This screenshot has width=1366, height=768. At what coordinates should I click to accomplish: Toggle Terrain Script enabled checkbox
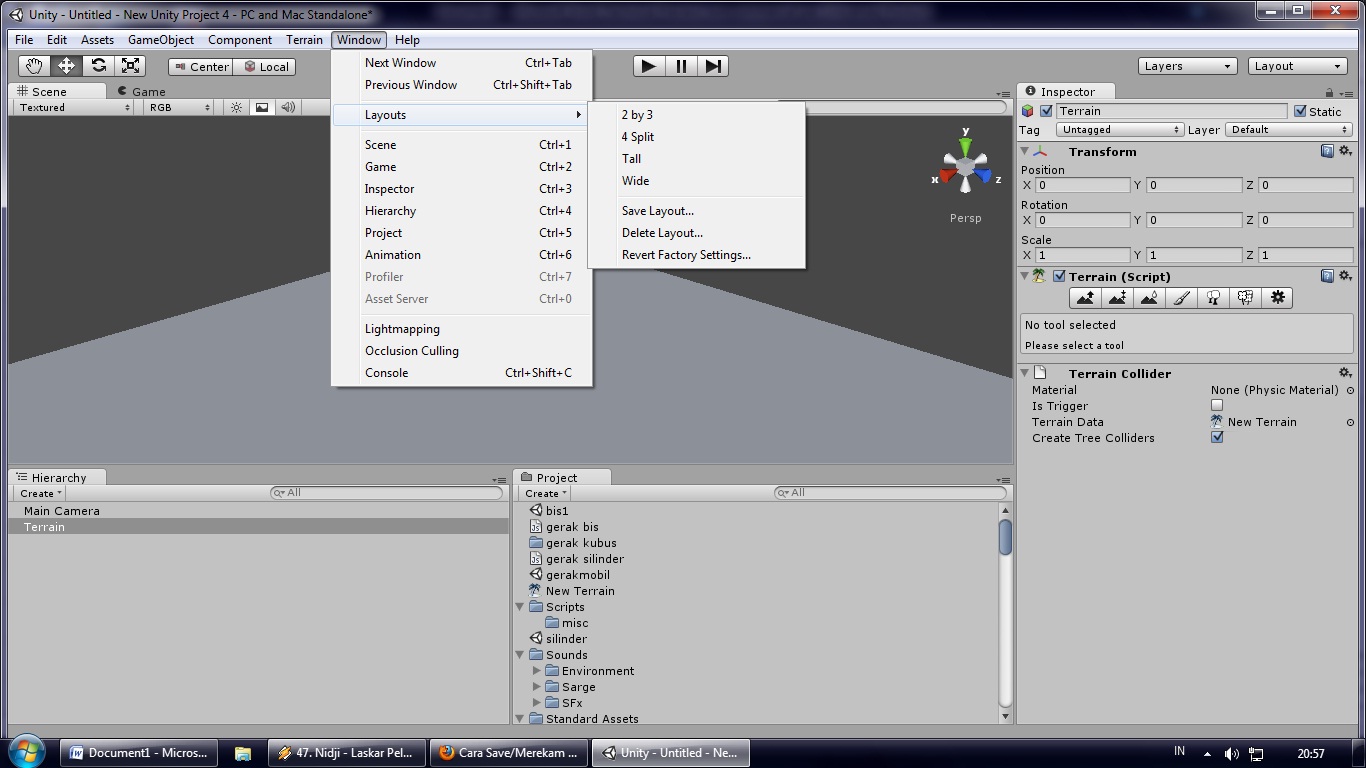click(x=1059, y=276)
